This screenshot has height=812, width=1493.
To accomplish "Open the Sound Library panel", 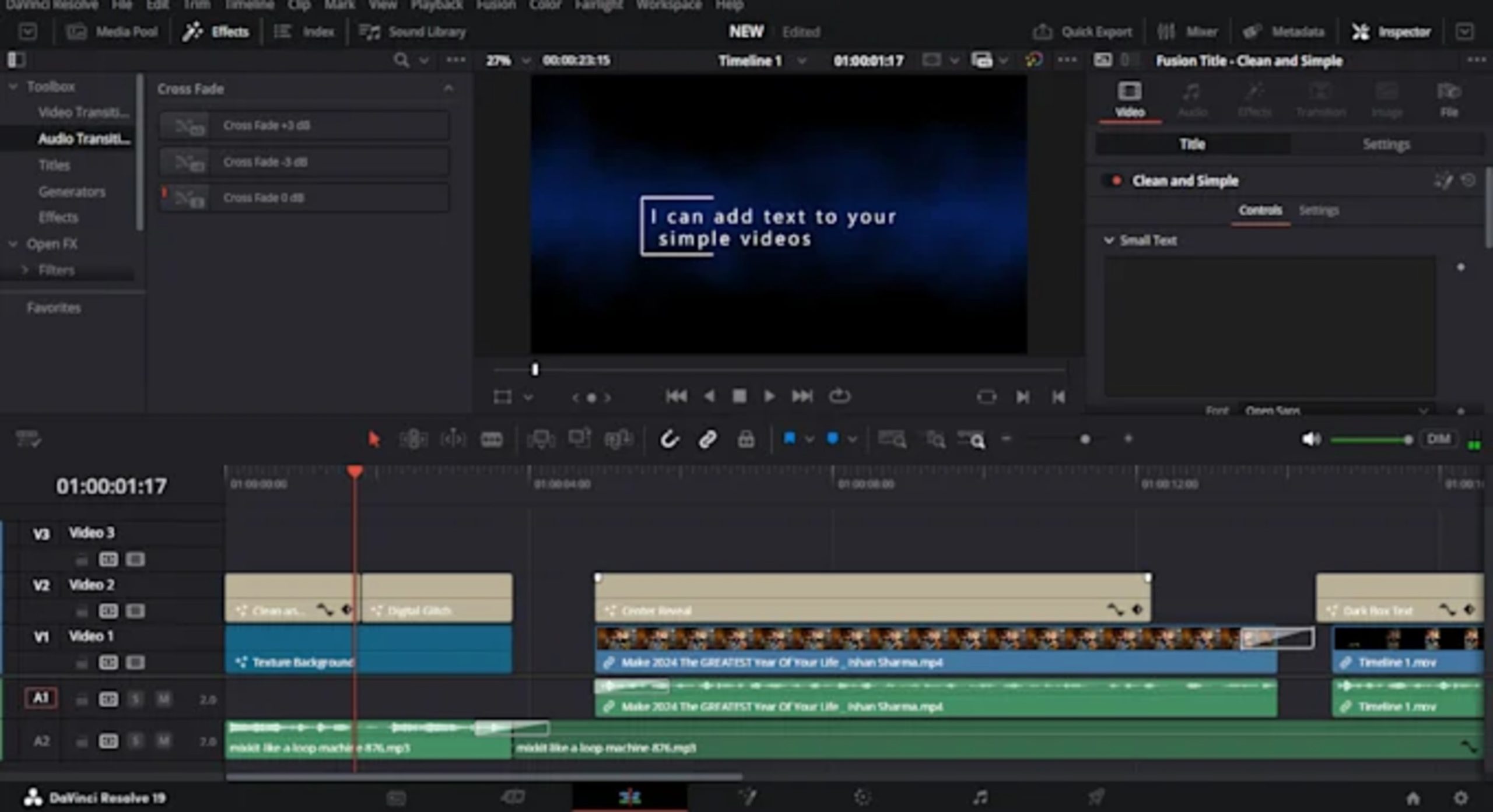I will point(413,31).
